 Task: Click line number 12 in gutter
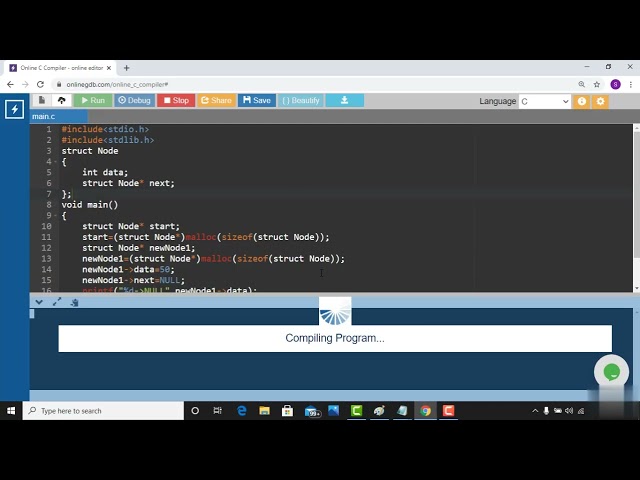point(47,248)
